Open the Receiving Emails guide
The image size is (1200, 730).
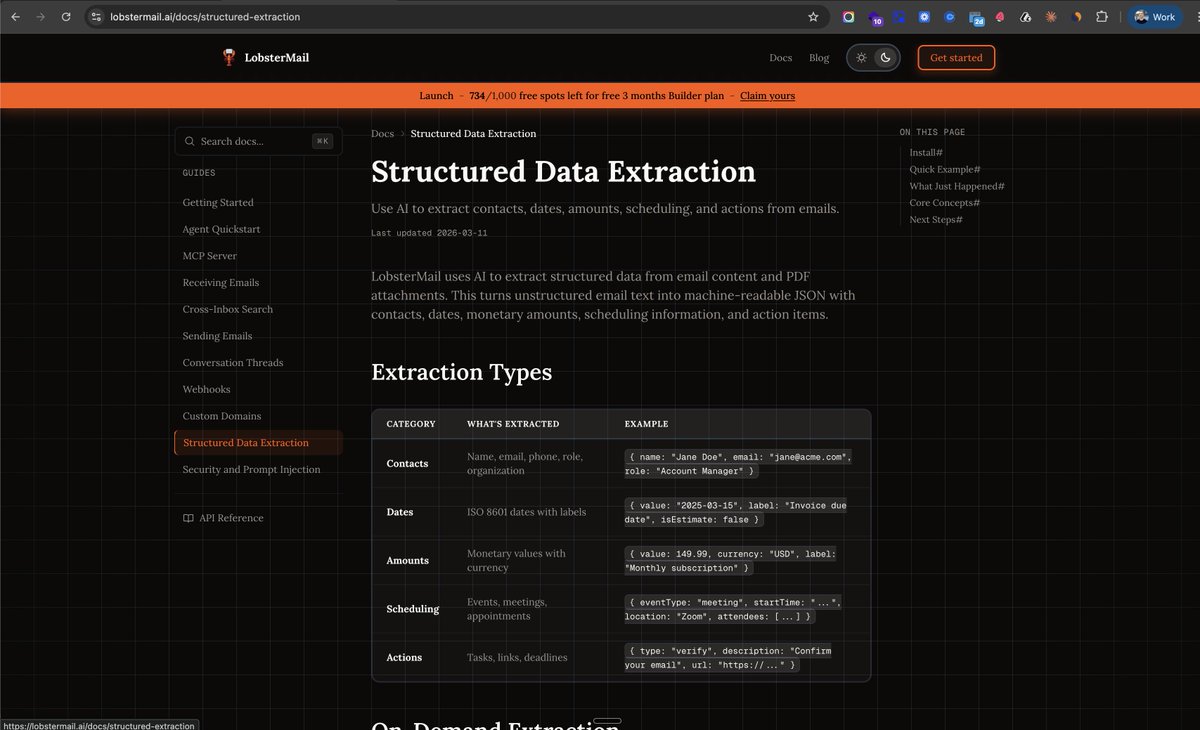pyautogui.click(x=220, y=283)
